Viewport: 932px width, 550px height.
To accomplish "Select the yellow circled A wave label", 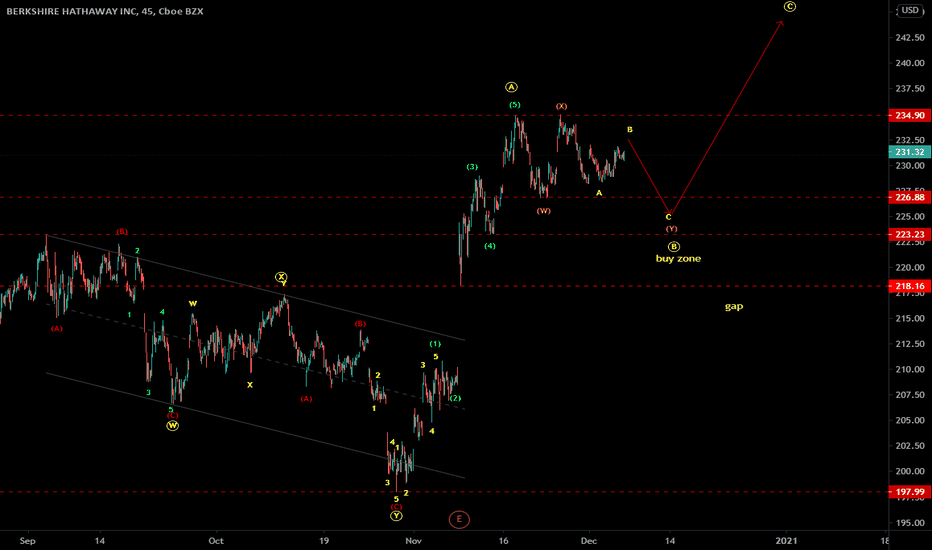I will click(x=511, y=87).
